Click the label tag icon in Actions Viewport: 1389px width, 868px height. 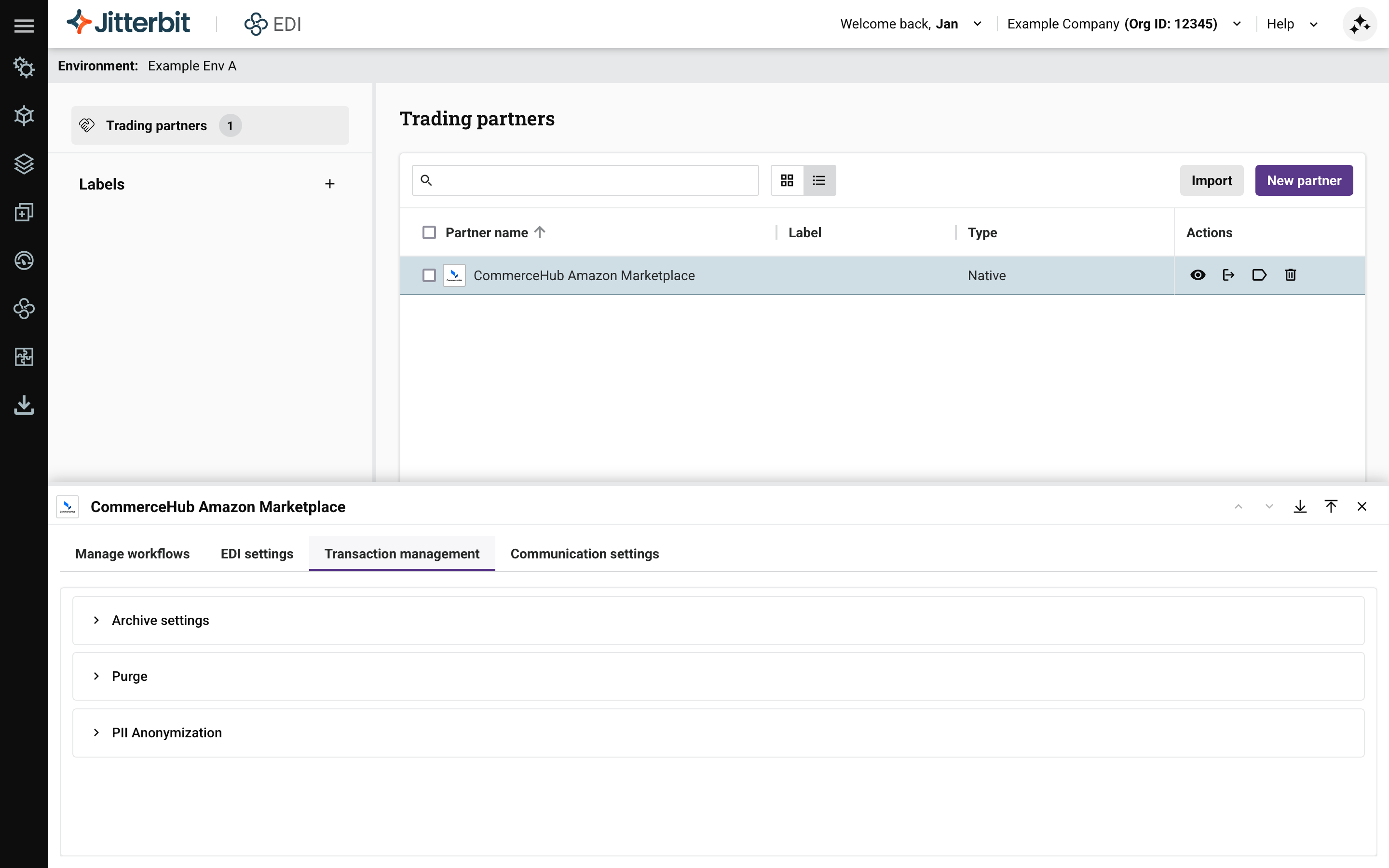1259,275
